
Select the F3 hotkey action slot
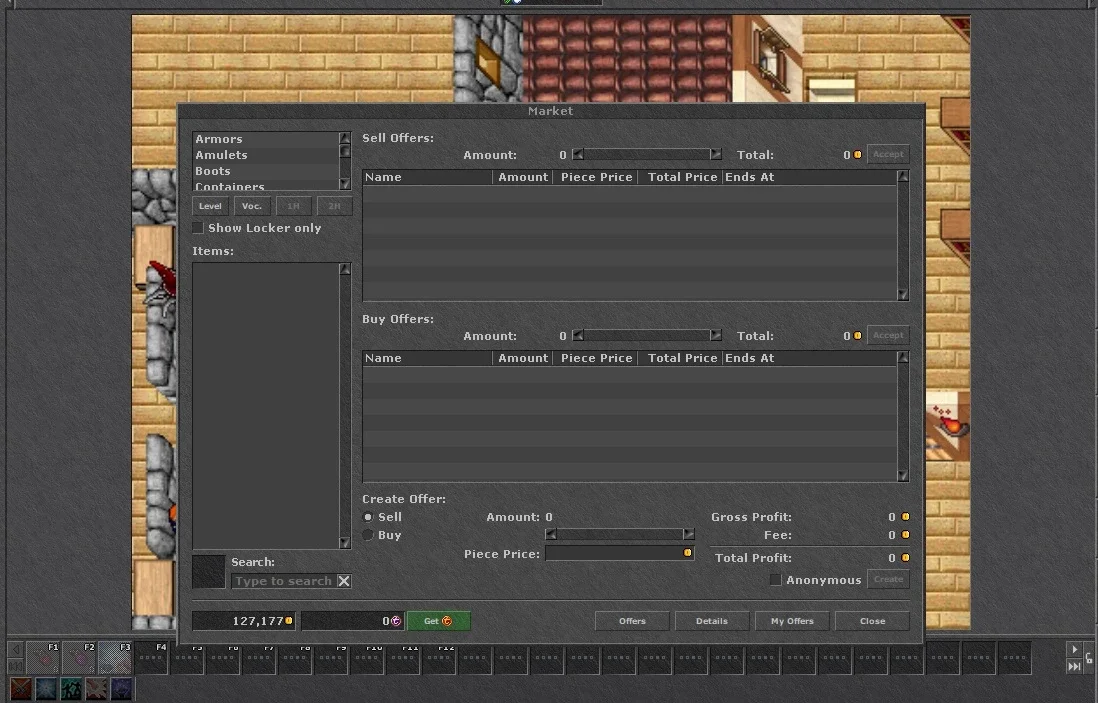coord(115,658)
